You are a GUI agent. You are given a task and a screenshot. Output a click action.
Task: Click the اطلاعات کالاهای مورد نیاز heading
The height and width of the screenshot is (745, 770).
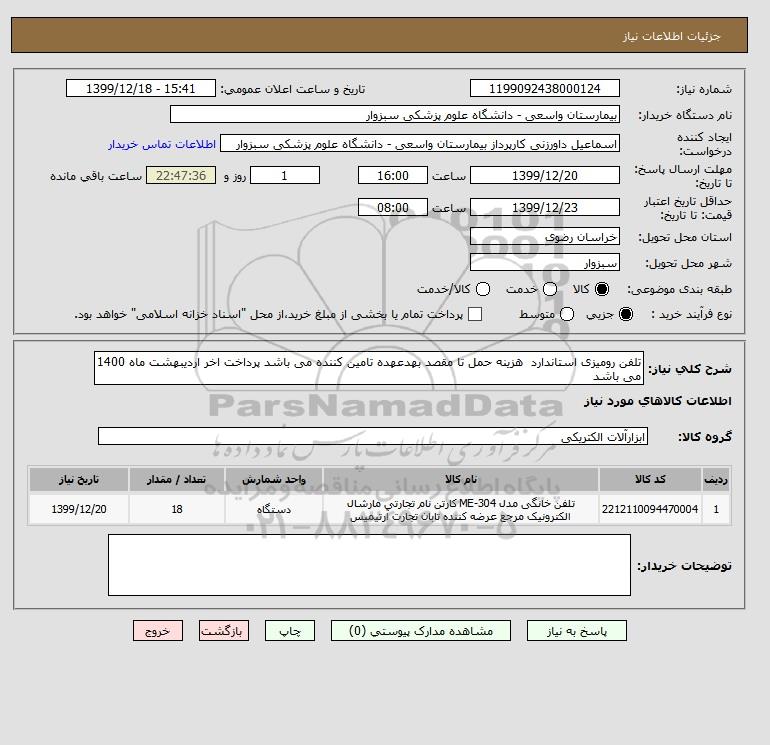[658, 401]
